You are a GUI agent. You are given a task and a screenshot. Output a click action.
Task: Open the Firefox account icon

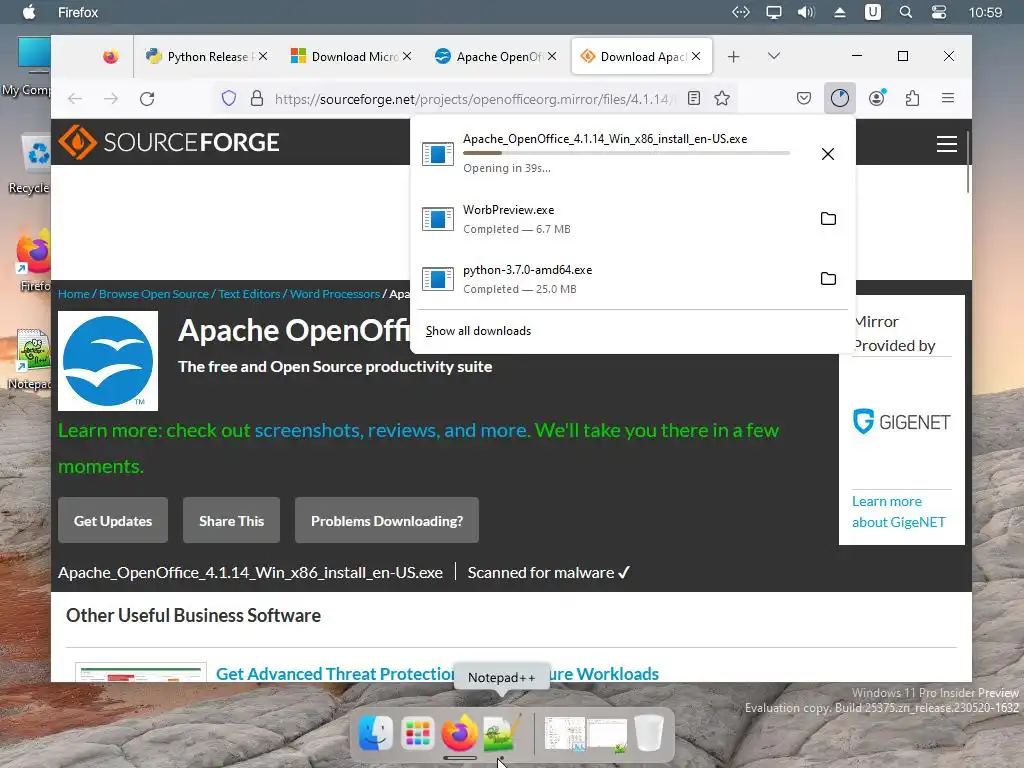(876, 99)
